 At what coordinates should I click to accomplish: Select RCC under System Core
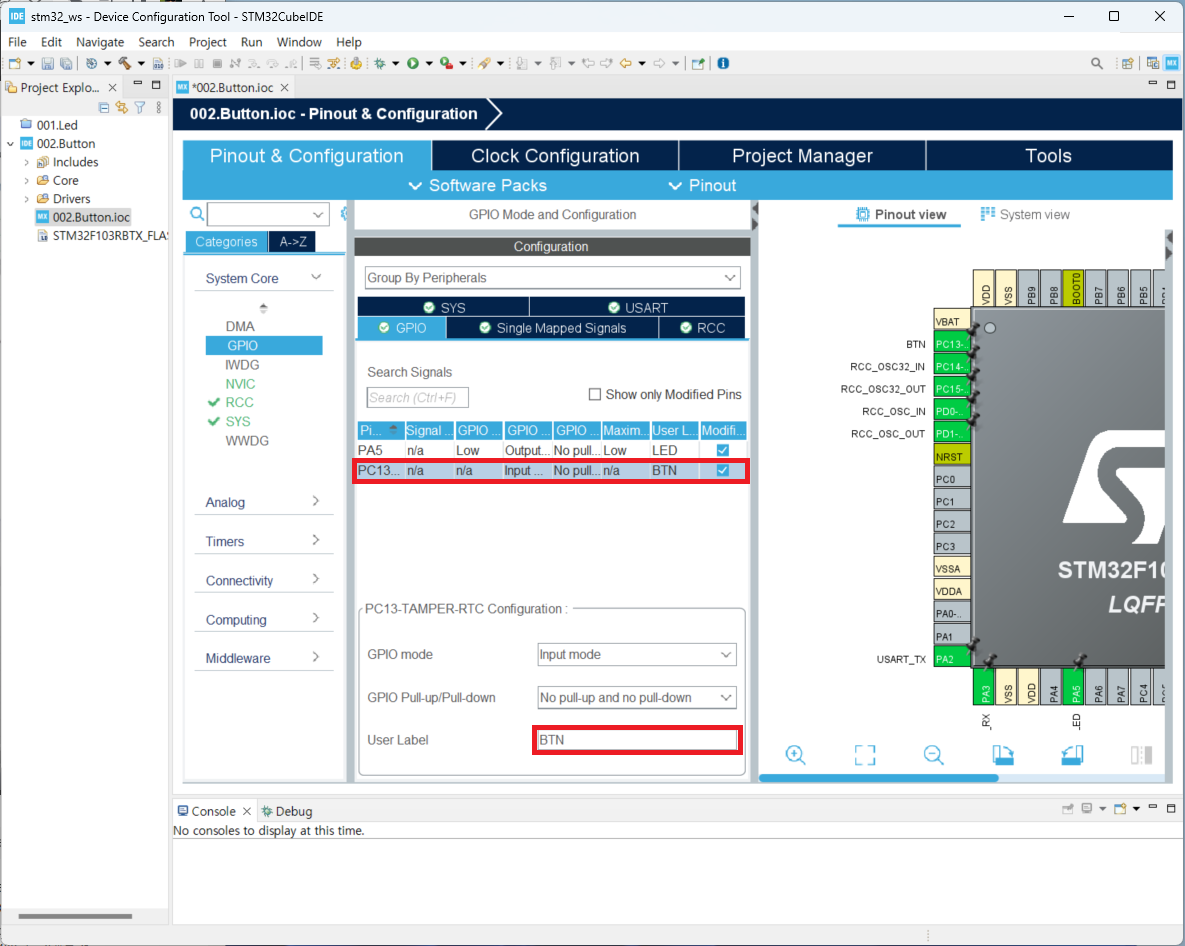[x=240, y=403]
